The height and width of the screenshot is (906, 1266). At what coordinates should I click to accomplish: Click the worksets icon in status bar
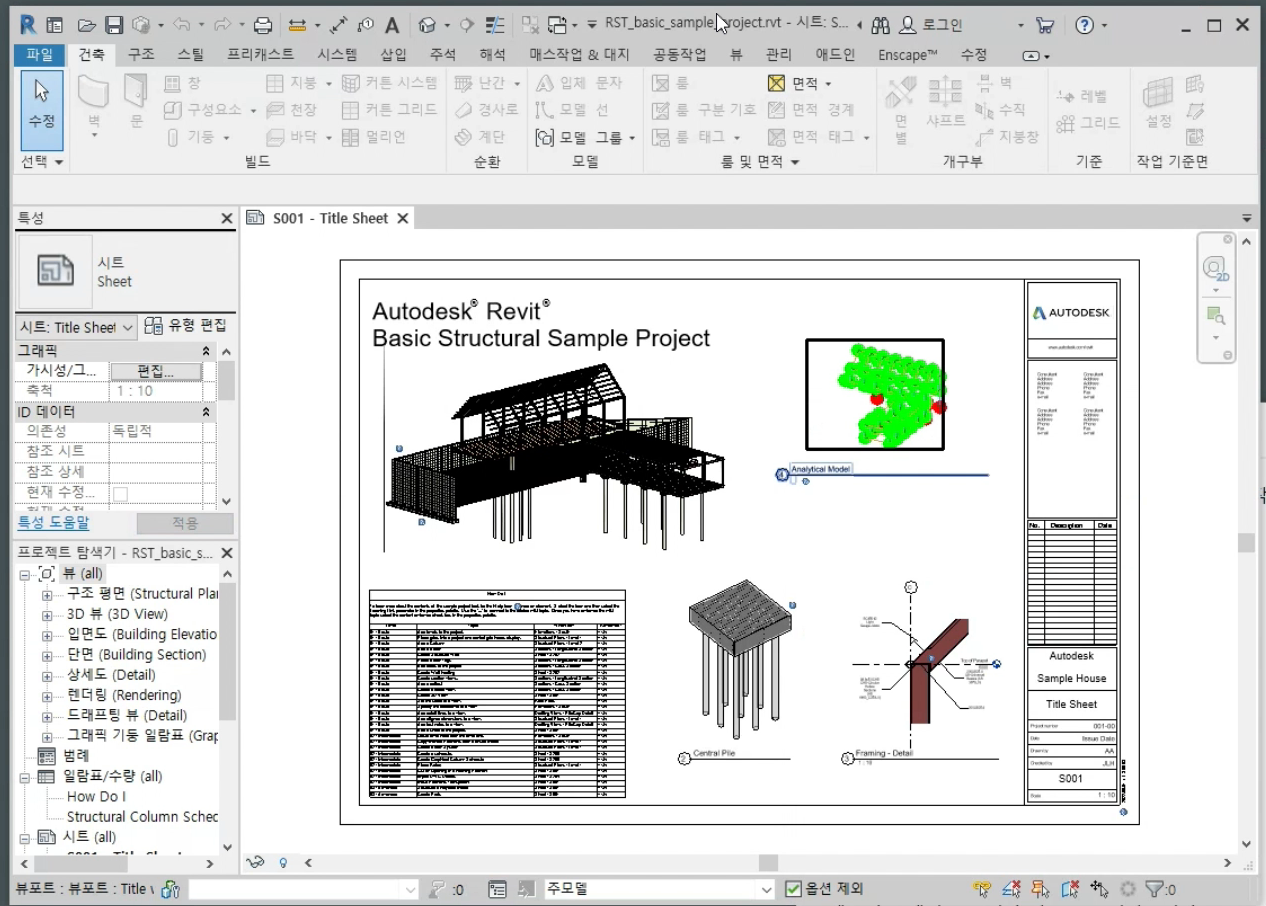pyautogui.click(x=170, y=889)
